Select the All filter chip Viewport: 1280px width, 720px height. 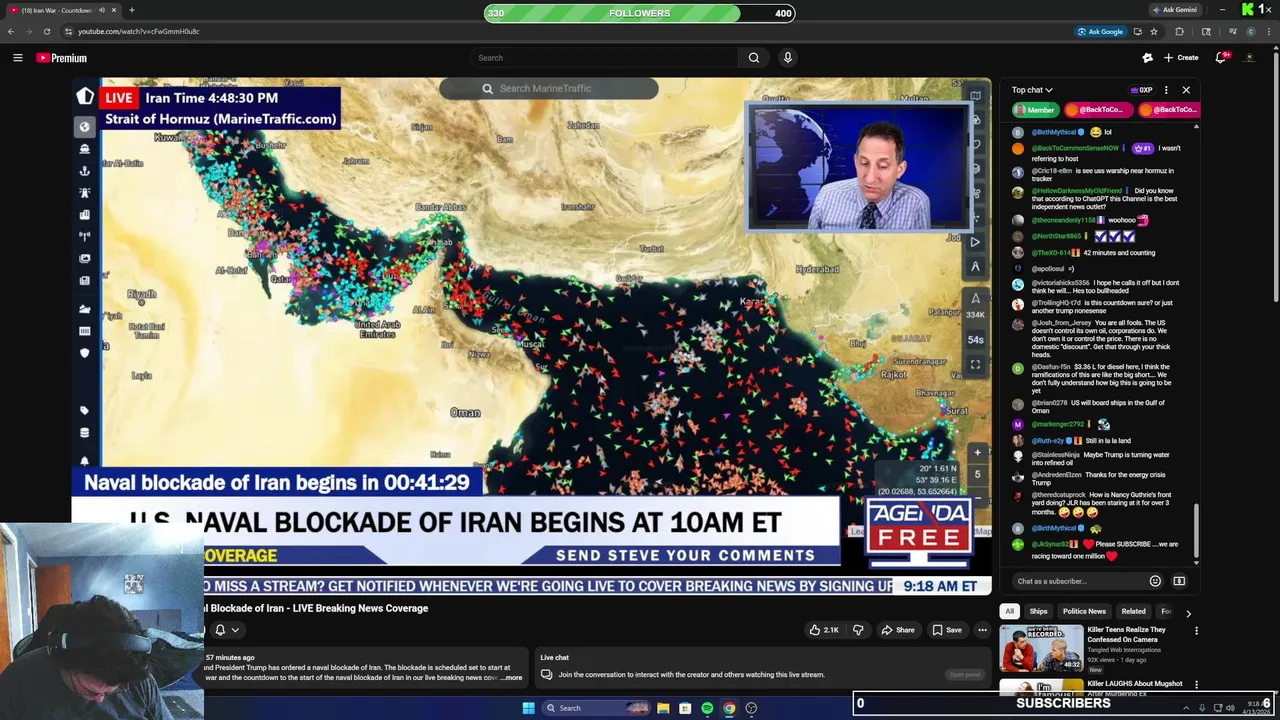click(x=1010, y=612)
